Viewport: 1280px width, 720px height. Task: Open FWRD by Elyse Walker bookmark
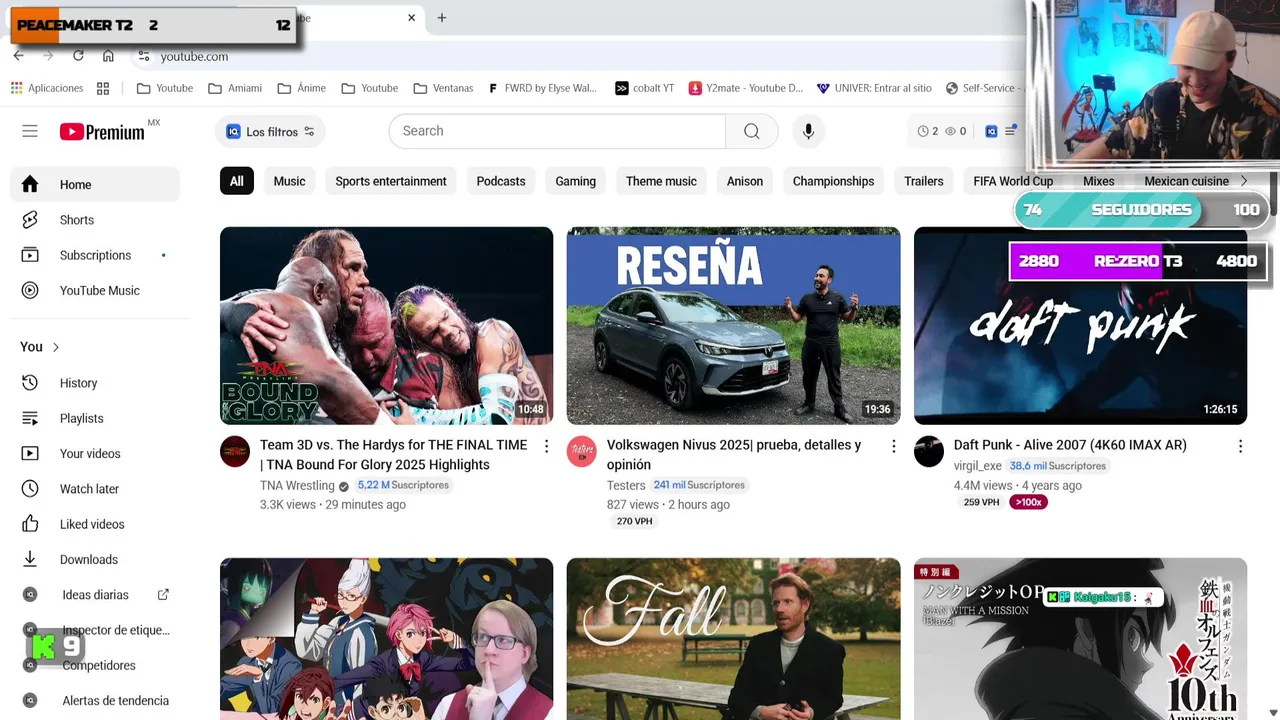click(x=543, y=88)
